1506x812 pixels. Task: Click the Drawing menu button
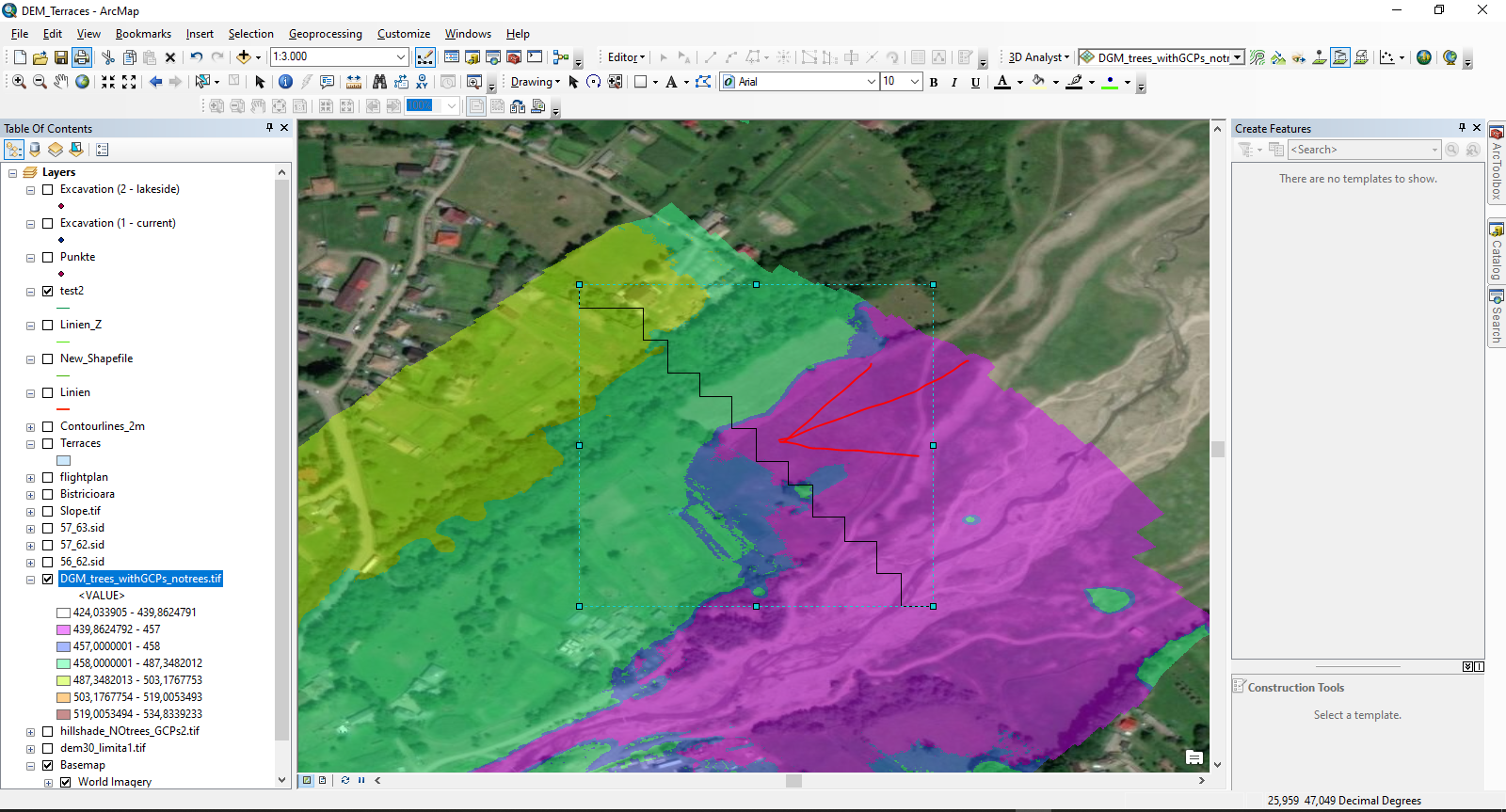point(535,82)
